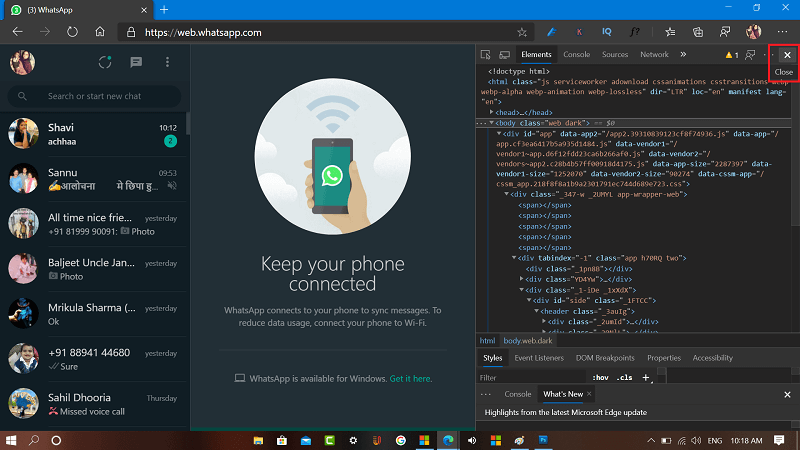Toggle .cls class editor

click(x=624, y=378)
